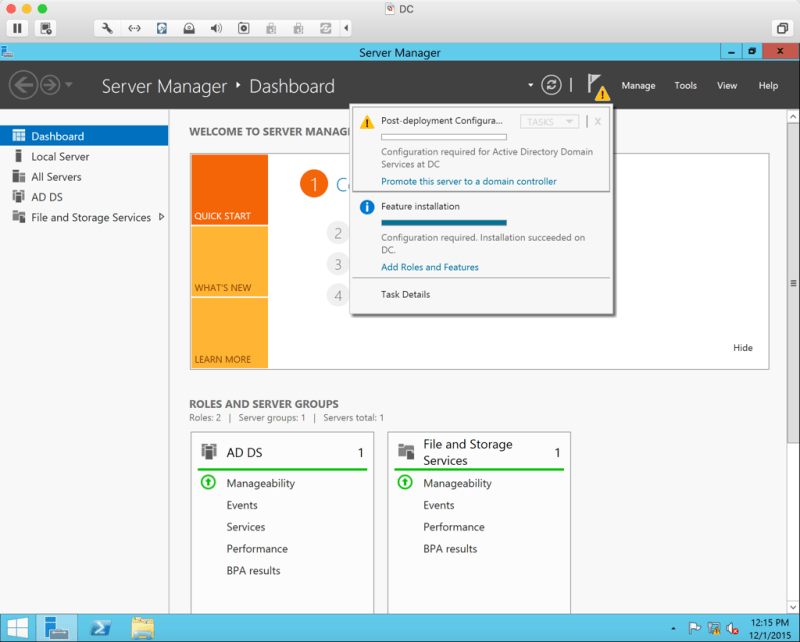This screenshot has width=800, height=642.
Task: Expand File and Storage Services arrow
Action: (162, 217)
